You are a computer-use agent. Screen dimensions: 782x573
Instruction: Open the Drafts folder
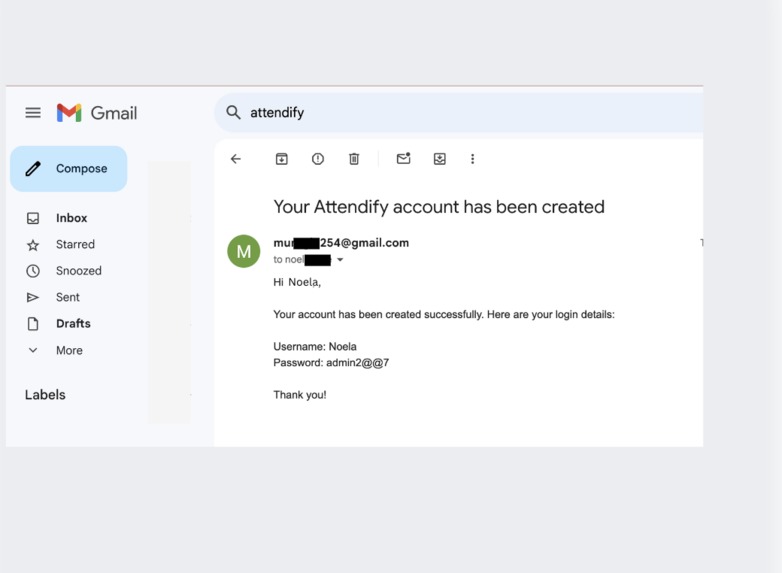[73, 324]
